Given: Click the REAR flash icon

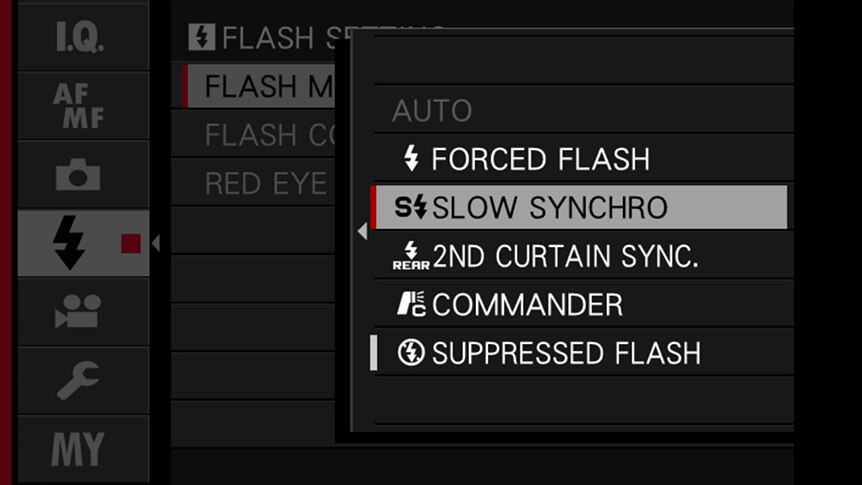Looking at the screenshot, I should (411, 256).
